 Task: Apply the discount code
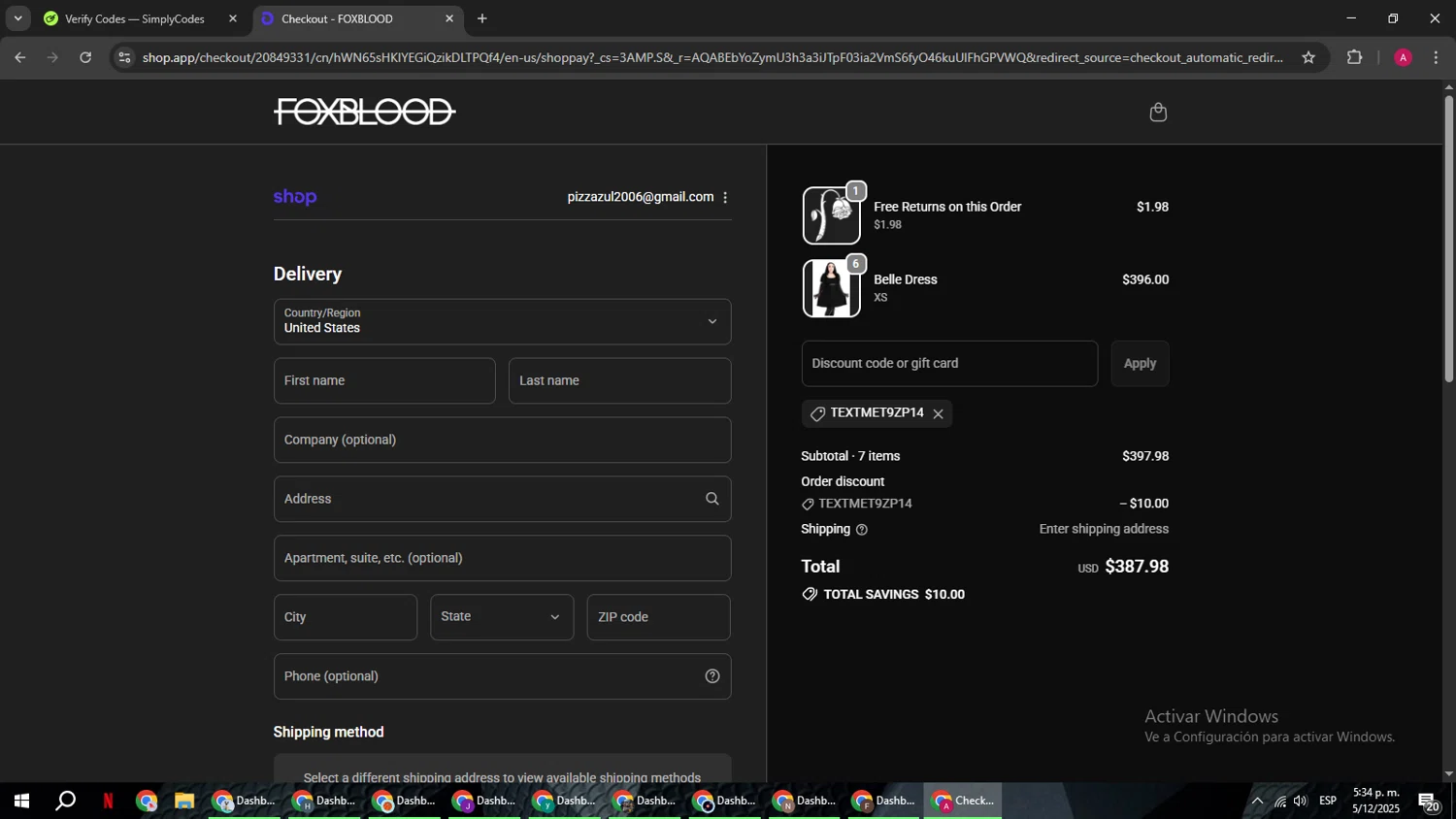(1140, 364)
